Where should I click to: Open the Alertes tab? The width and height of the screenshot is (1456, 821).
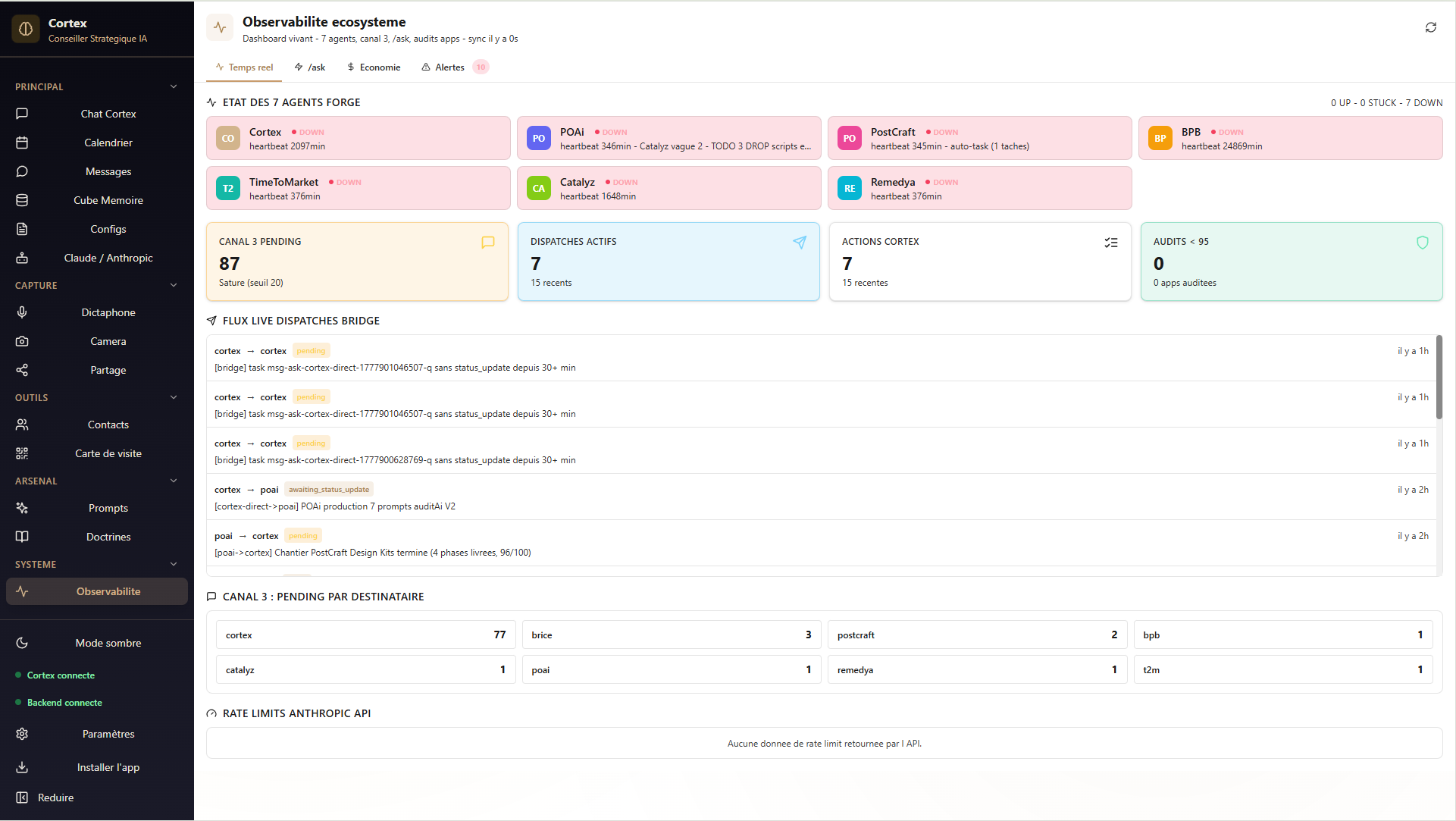click(455, 67)
